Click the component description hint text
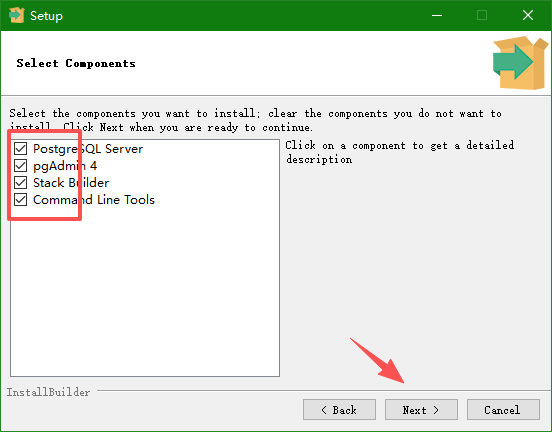 point(400,152)
